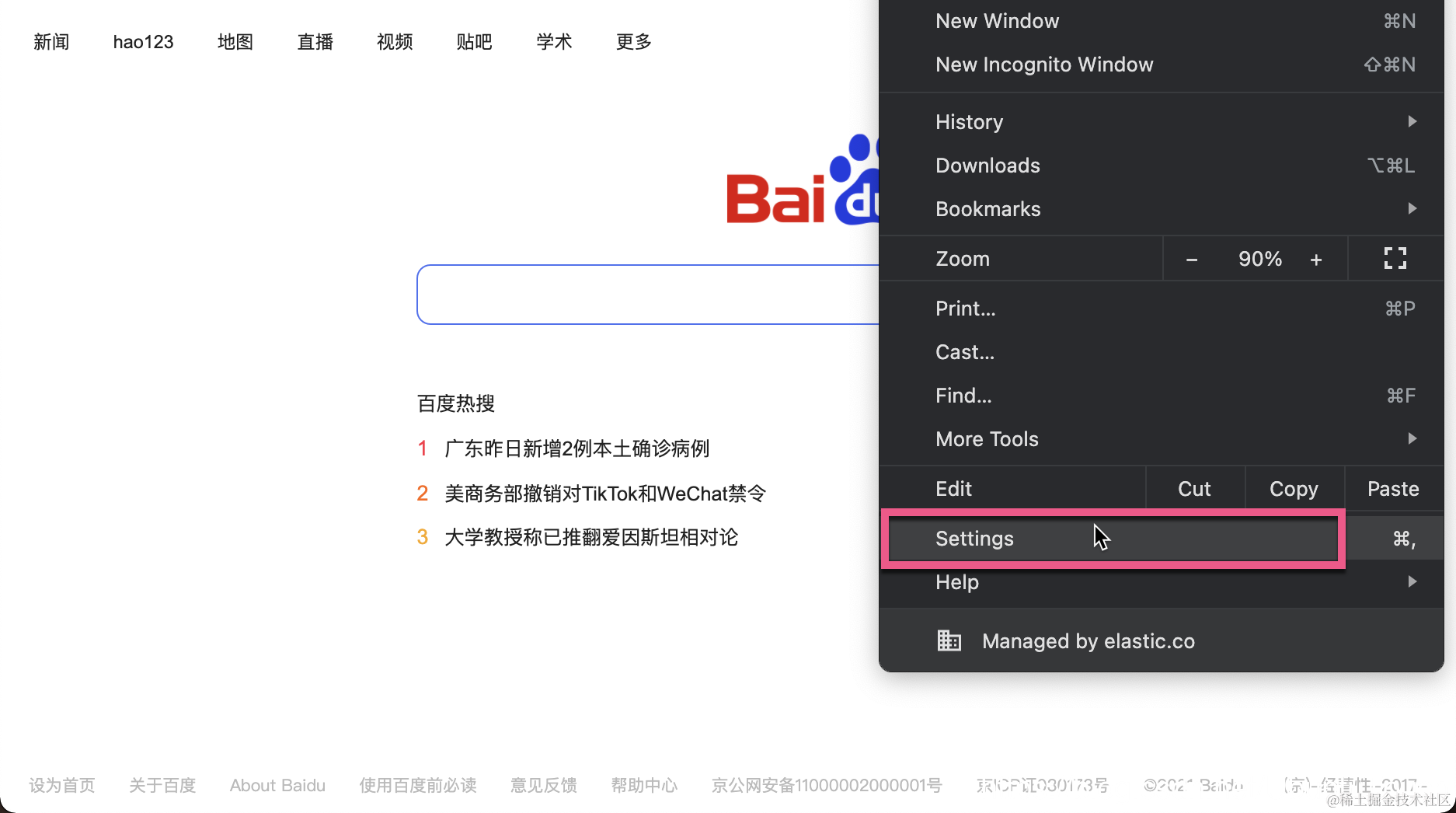Open the 地图 link

coord(235,42)
